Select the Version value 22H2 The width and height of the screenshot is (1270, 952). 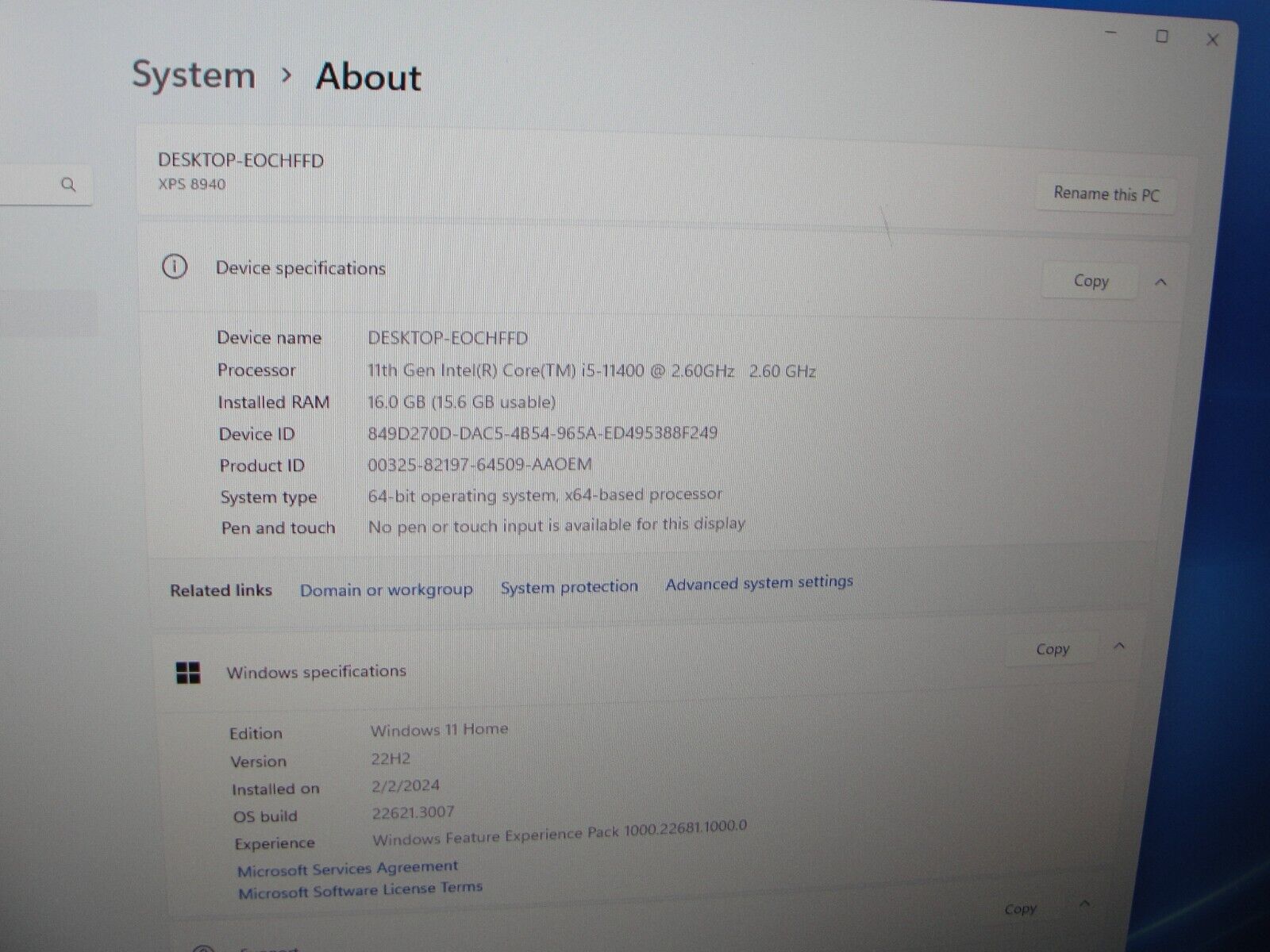point(391,758)
